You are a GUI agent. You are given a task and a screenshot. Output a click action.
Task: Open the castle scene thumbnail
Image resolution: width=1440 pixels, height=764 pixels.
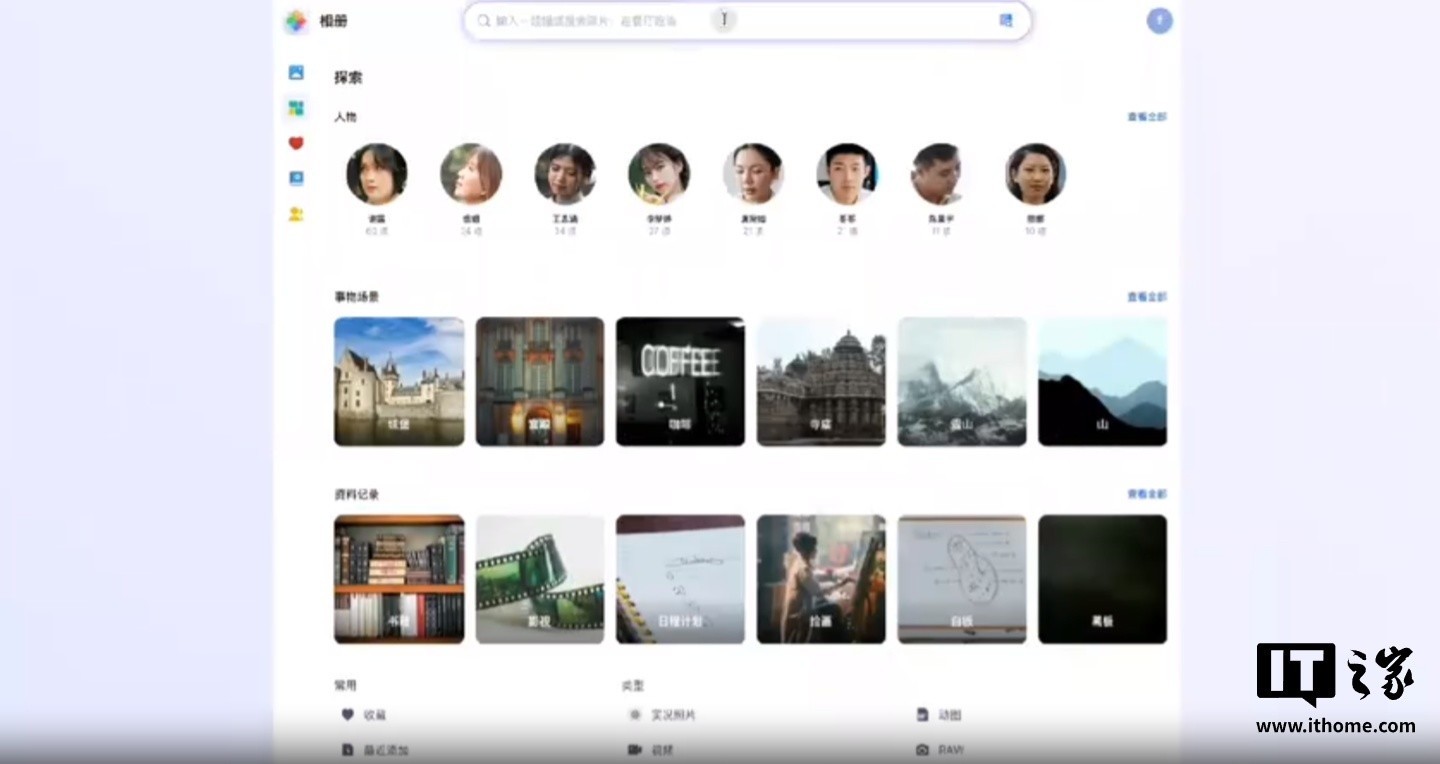[399, 381]
